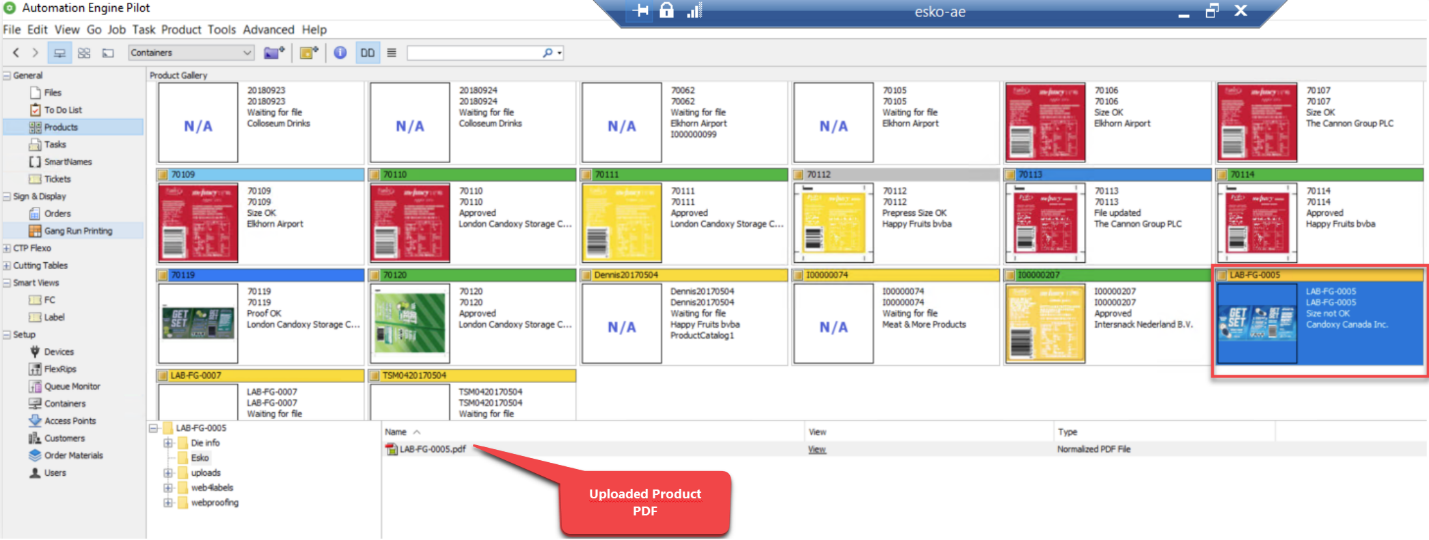Open the To Do List view
This screenshot has width=1429, height=540.
(62, 110)
